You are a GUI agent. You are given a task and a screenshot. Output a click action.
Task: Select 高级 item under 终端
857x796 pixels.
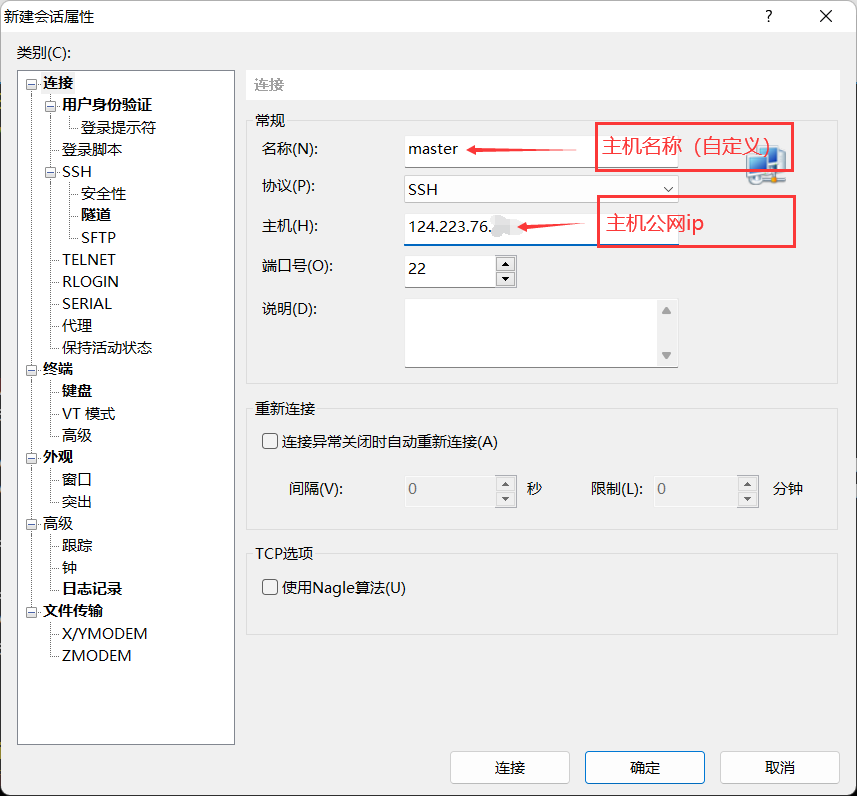pyautogui.click(x=77, y=436)
